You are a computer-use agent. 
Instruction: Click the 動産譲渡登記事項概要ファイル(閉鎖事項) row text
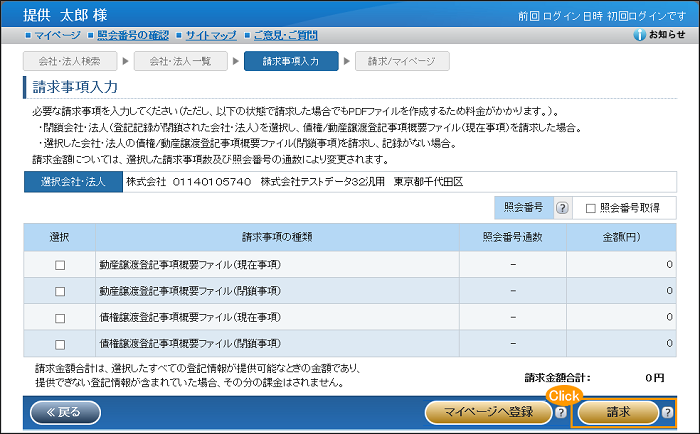(190, 291)
